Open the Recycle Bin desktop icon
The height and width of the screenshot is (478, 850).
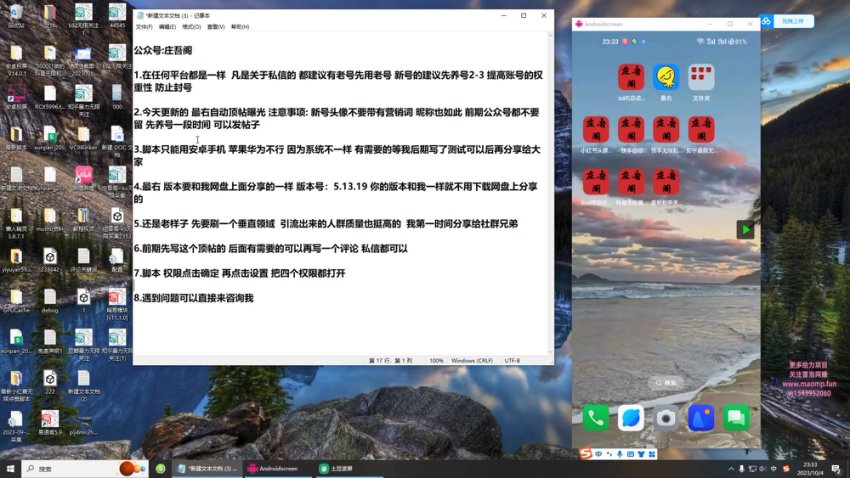click(17, 13)
